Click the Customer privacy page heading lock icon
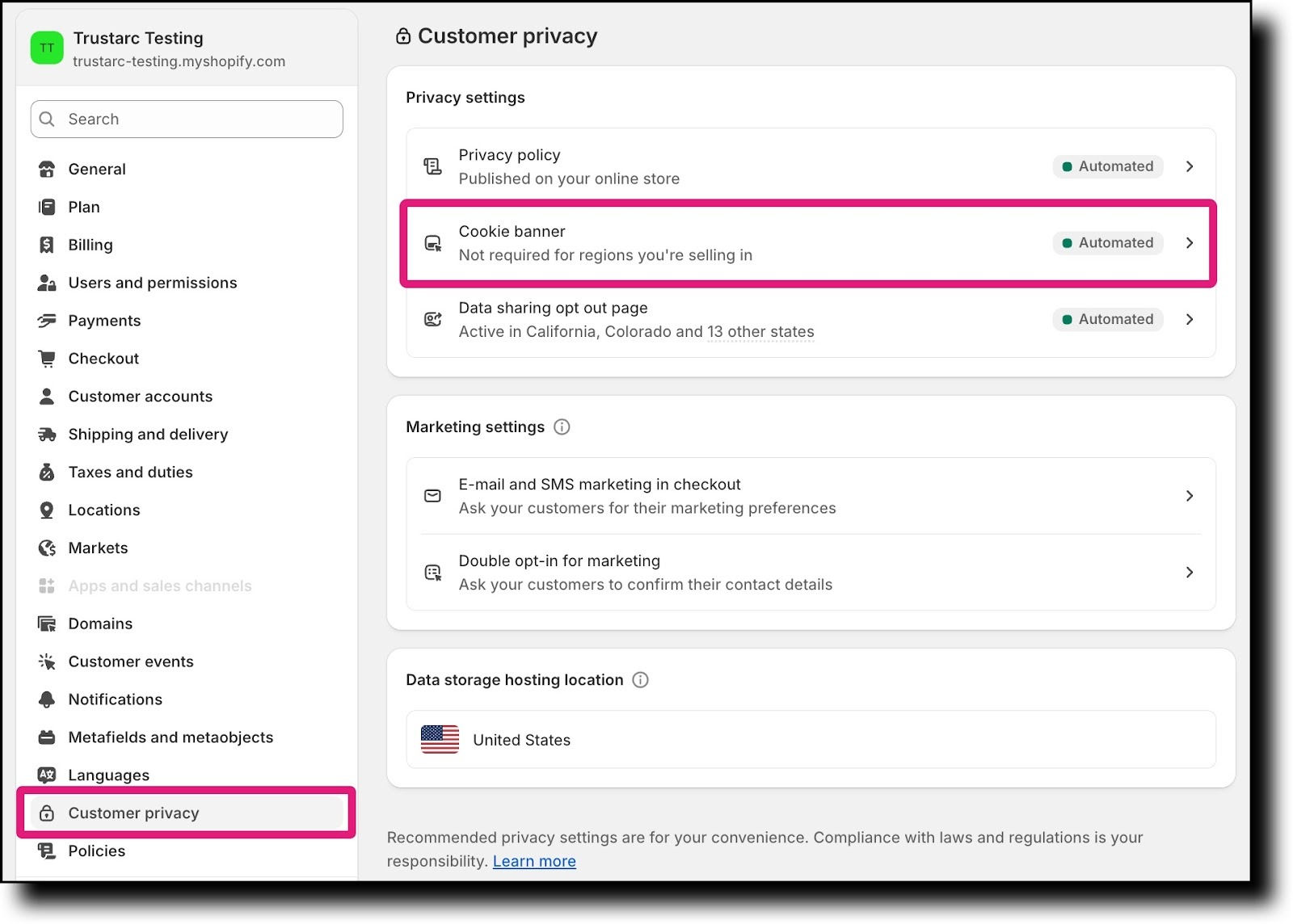Image resolution: width=1293 pixels, height=924 pixels. click(403, 36)
